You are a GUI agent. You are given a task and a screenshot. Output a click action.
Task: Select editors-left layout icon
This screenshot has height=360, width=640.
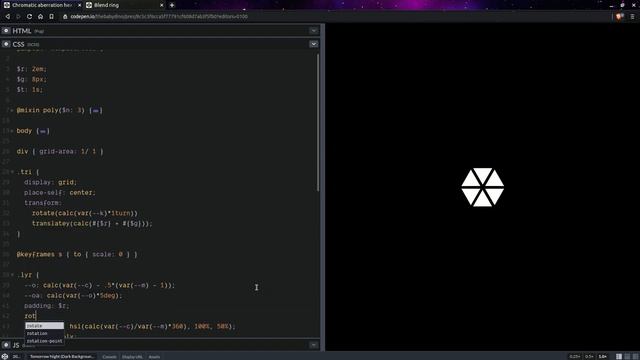click(x=619, y=357)
